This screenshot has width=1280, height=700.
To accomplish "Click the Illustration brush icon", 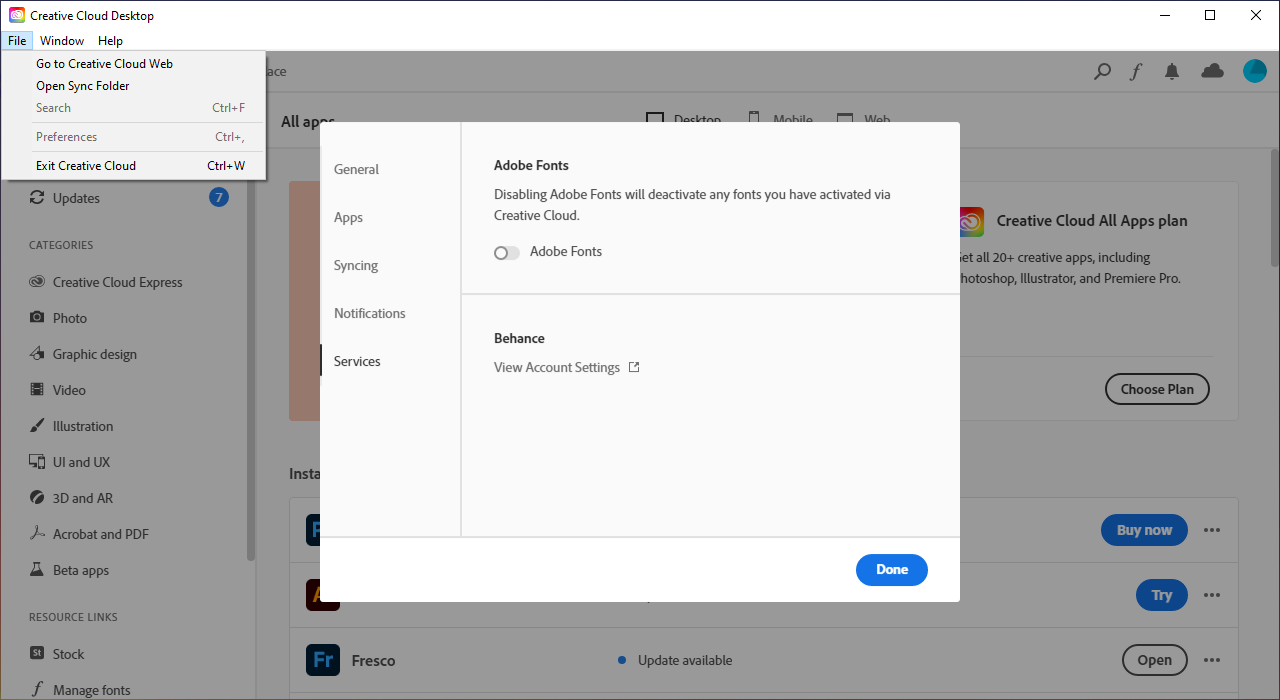I will tap(37, 426).
